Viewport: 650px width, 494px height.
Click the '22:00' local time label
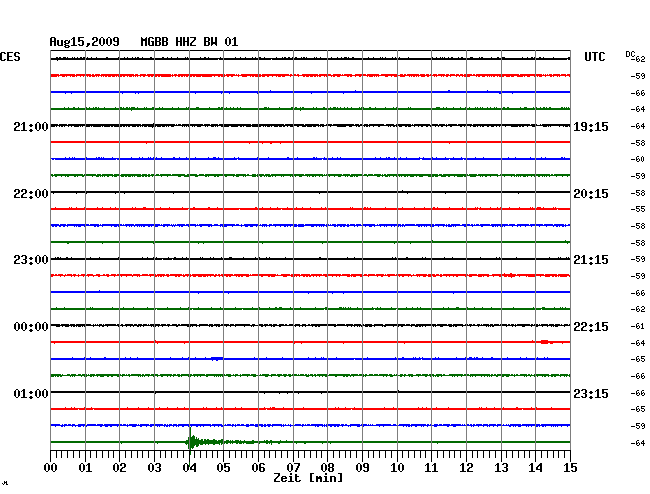(31, 194)
